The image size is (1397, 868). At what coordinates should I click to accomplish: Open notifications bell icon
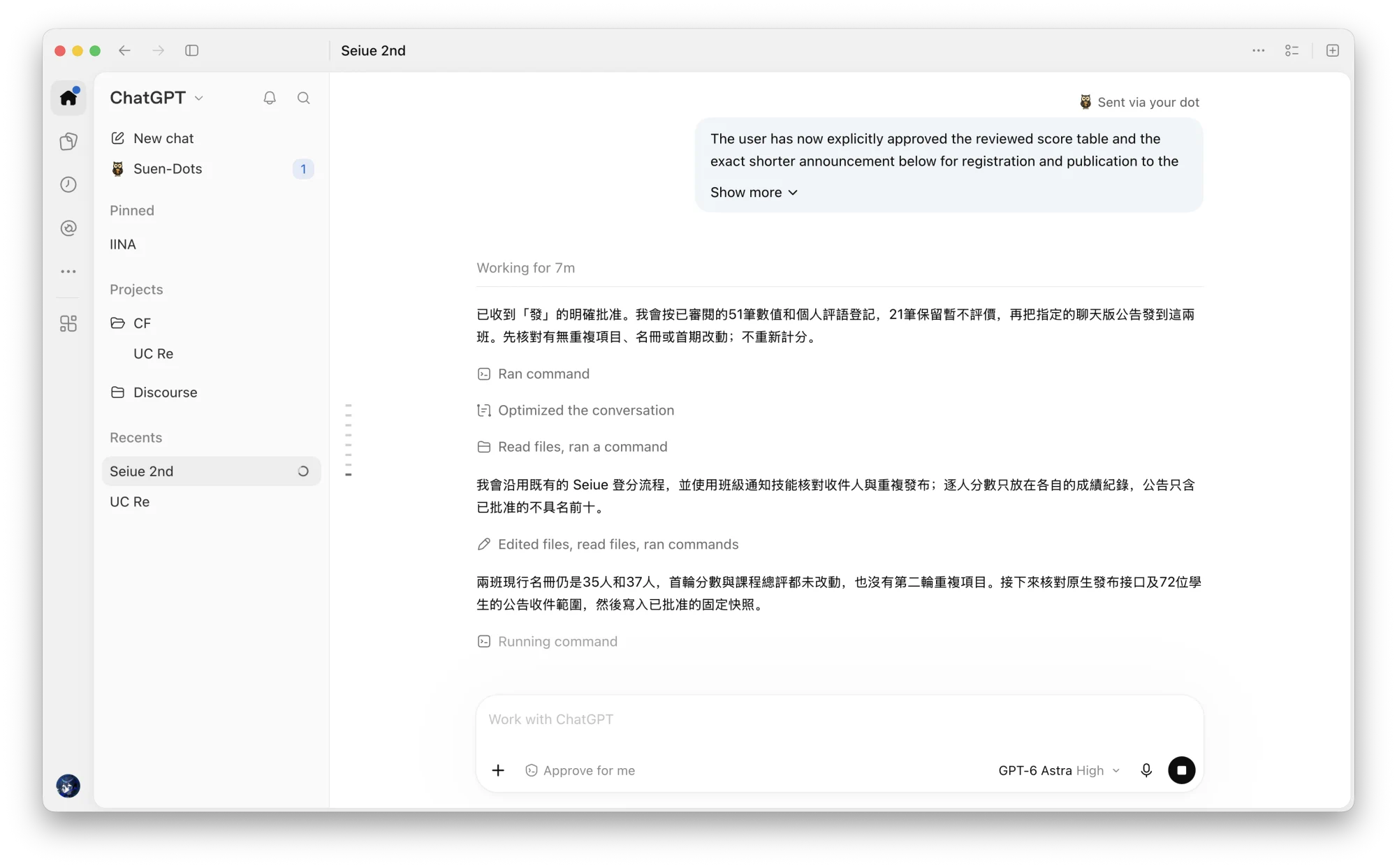(x=270, y=98)
